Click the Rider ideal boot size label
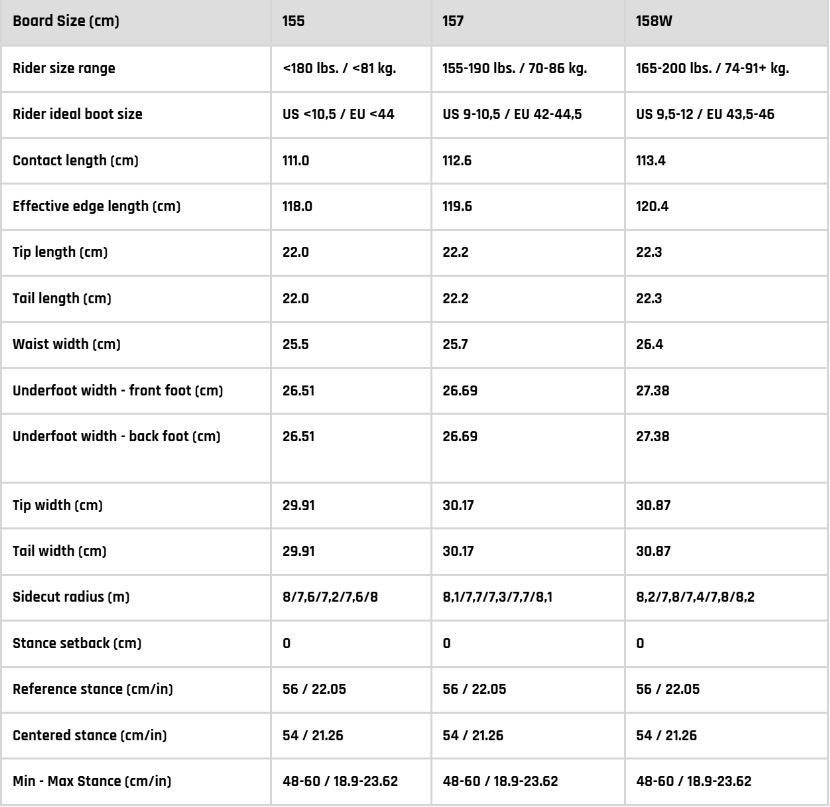Screen dimensions: 830x807 tap(77, 114)
